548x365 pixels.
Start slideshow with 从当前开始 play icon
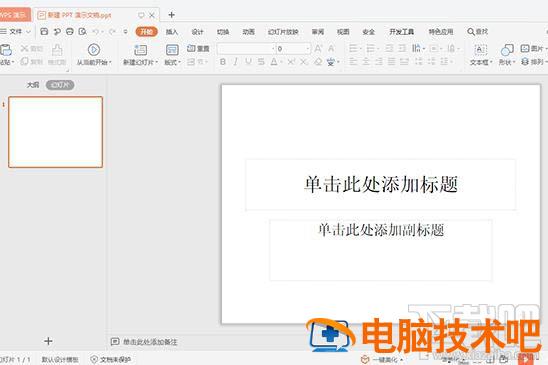[x=94, y=50]
